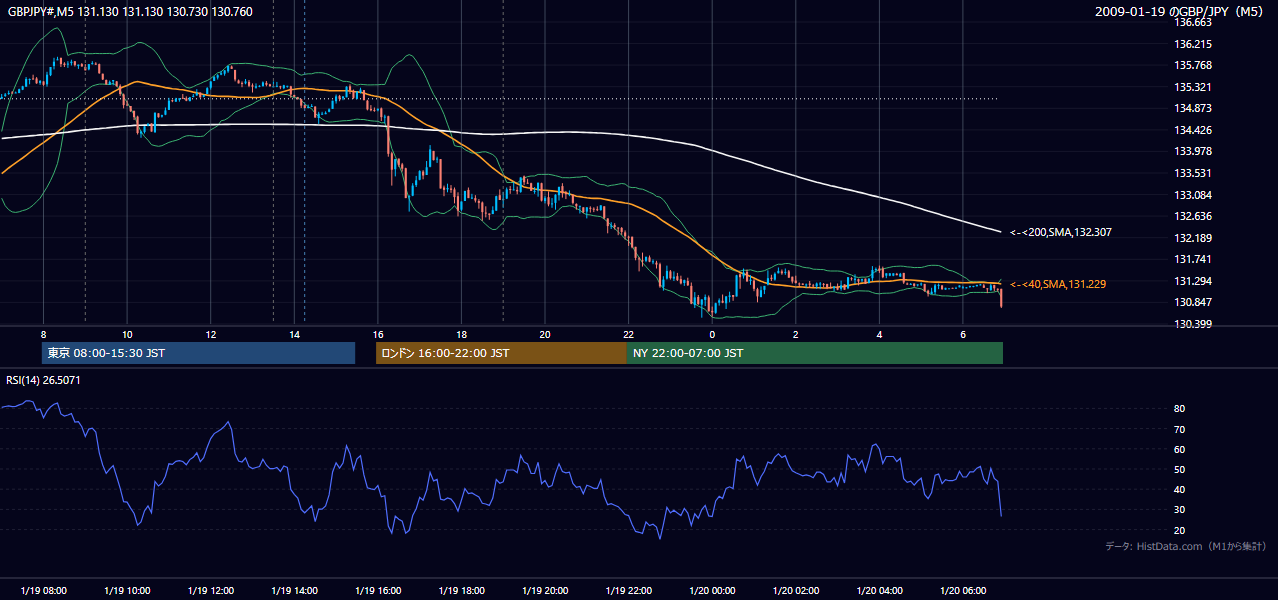
Task: Click price axis value 136.215
Action: pyautogui.click(x=1192, y=44)
